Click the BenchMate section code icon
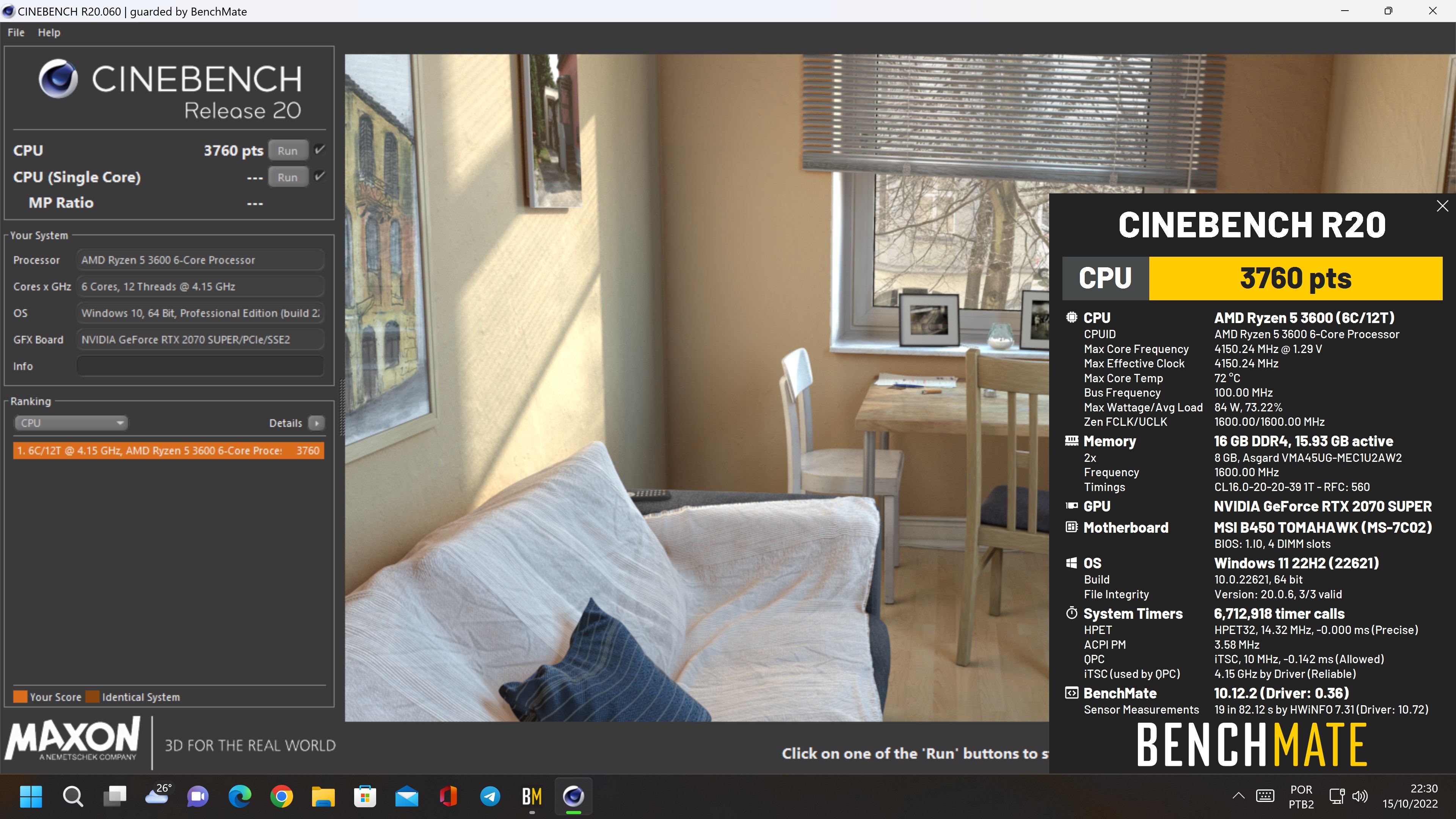The width and height of the screenshot is (1456, 819). coord(1071,693)
